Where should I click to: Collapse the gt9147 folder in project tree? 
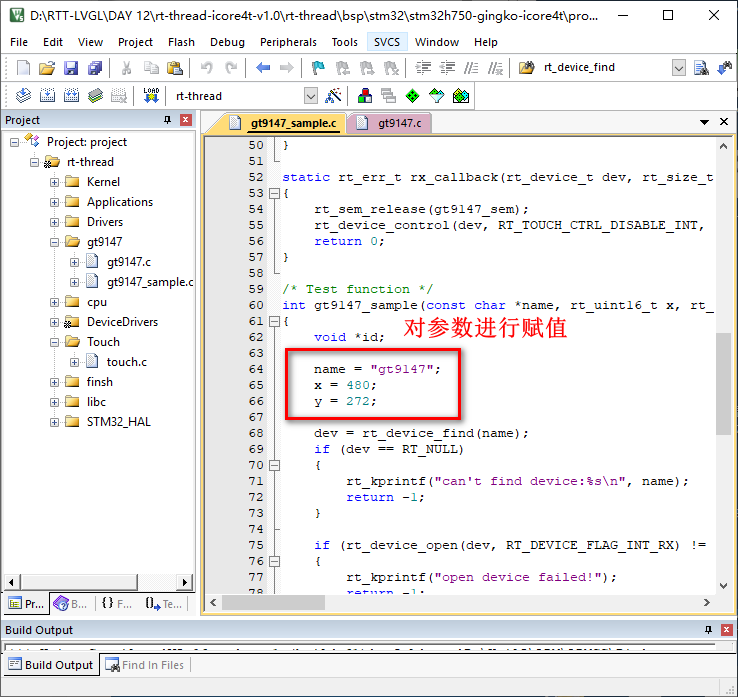(x=55, y=242)
